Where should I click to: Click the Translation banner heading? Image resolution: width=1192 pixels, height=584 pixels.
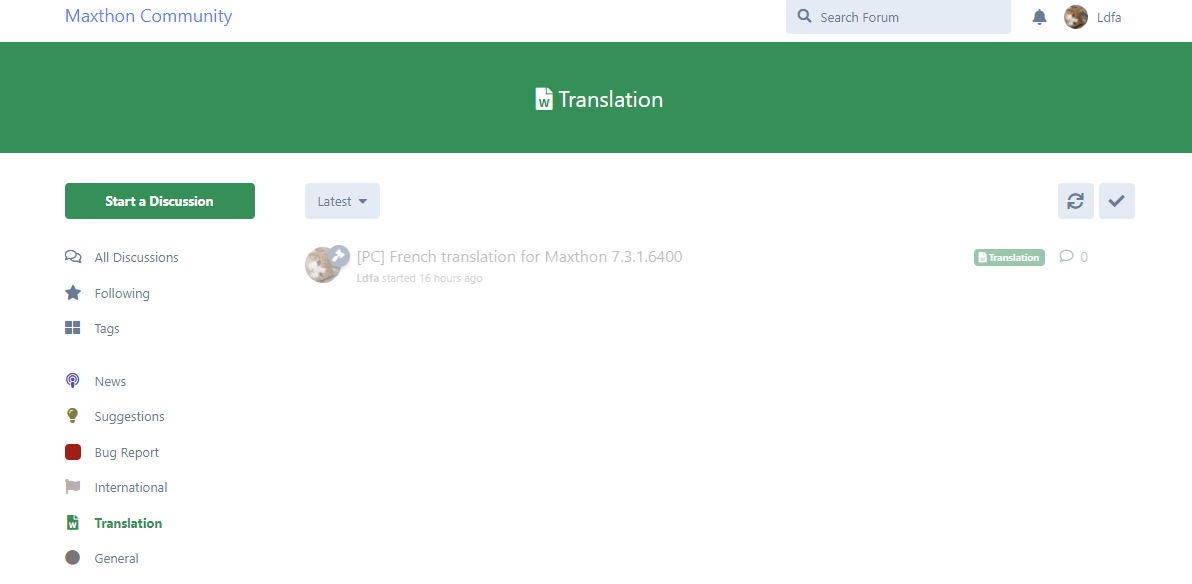(x=610, y=100)
